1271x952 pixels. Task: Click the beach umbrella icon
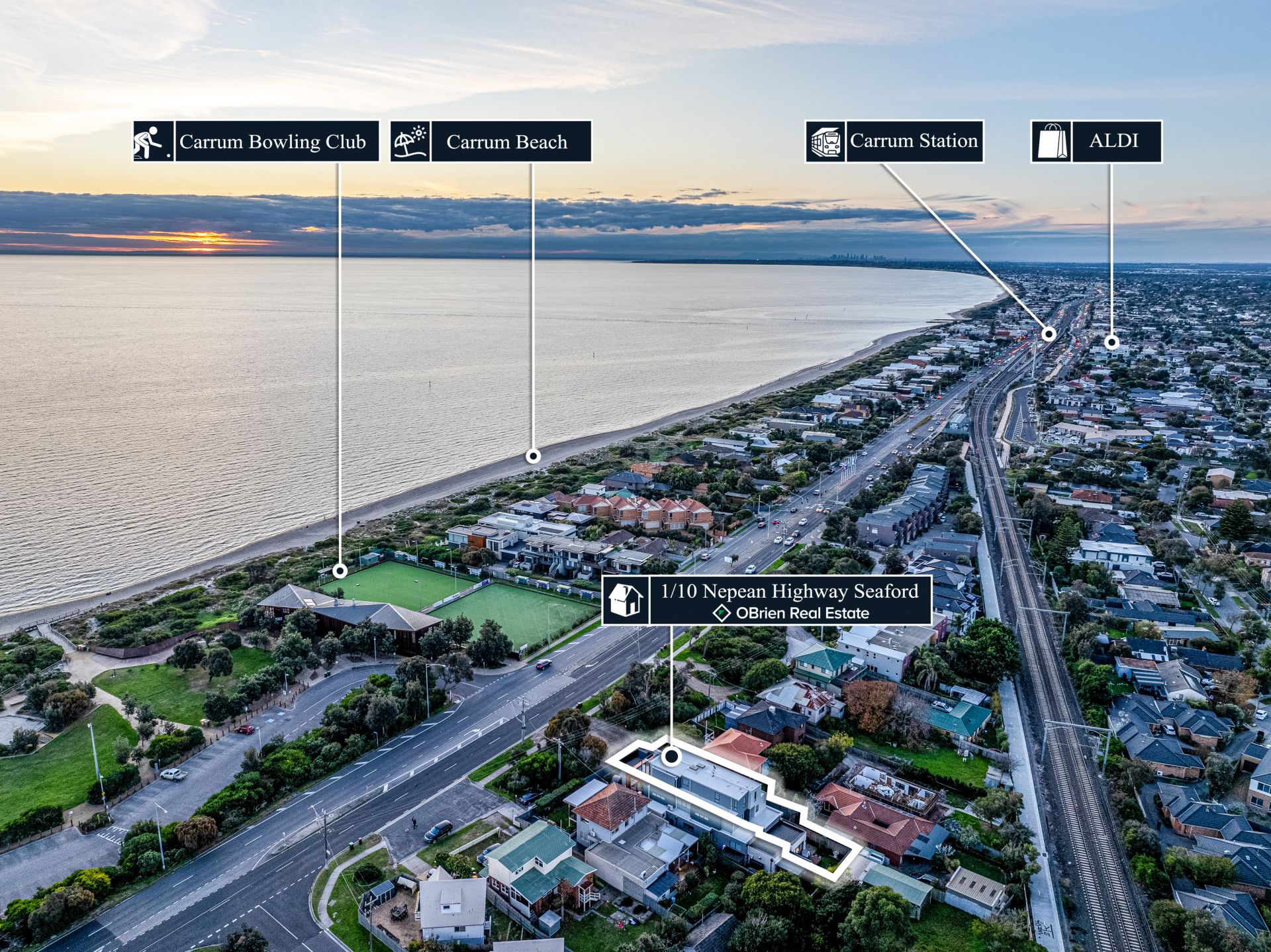(410, 142)
